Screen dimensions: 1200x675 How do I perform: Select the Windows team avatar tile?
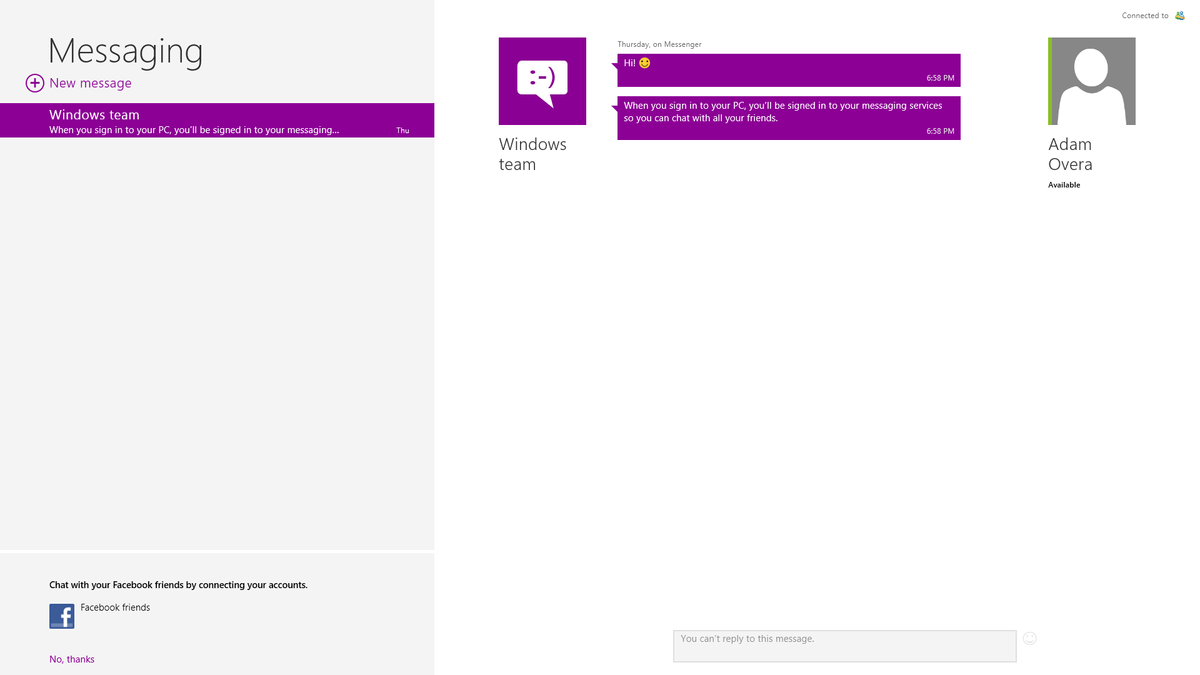coord(542,81)
